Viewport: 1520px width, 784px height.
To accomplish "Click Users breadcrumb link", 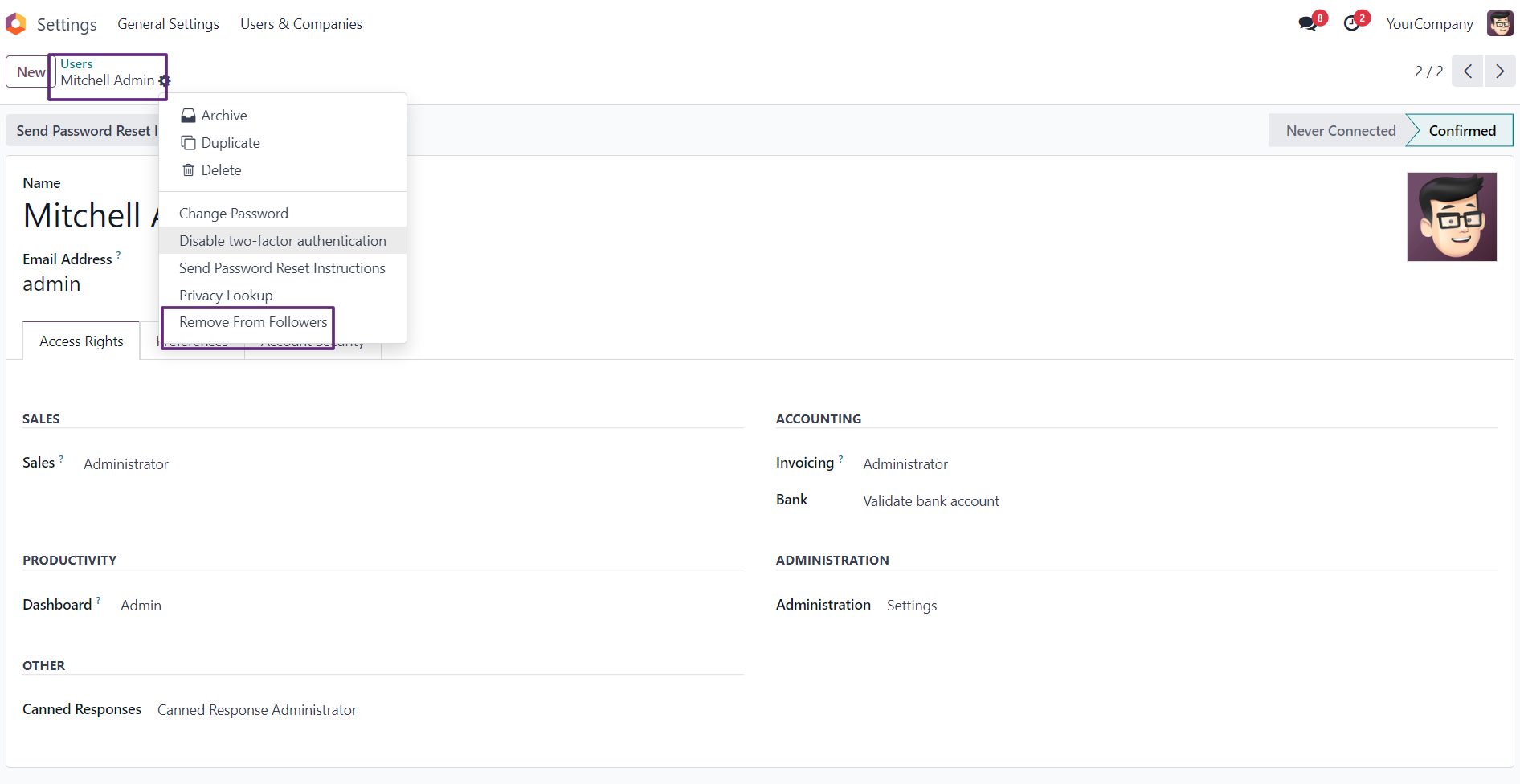I will pyautogui.click(x=76, y=64).
